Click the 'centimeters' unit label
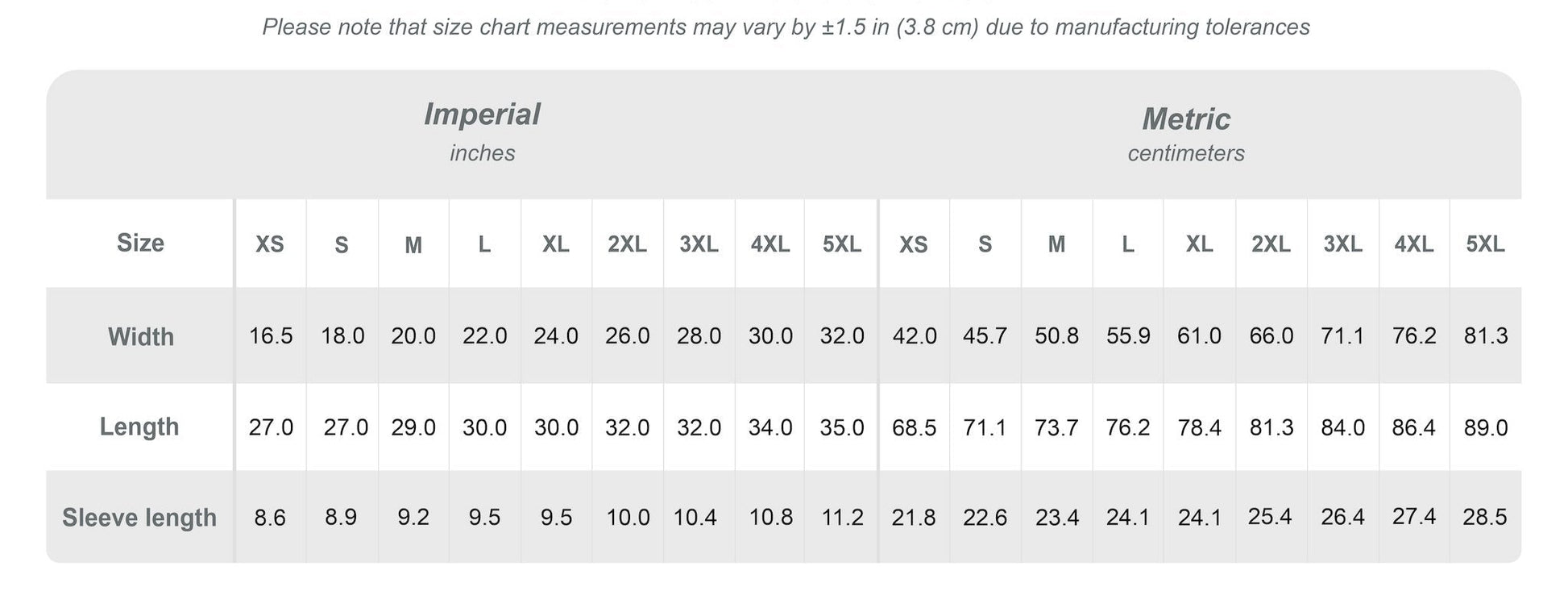The width and height of the screenshot is (1568, 612). (1186, 153)
